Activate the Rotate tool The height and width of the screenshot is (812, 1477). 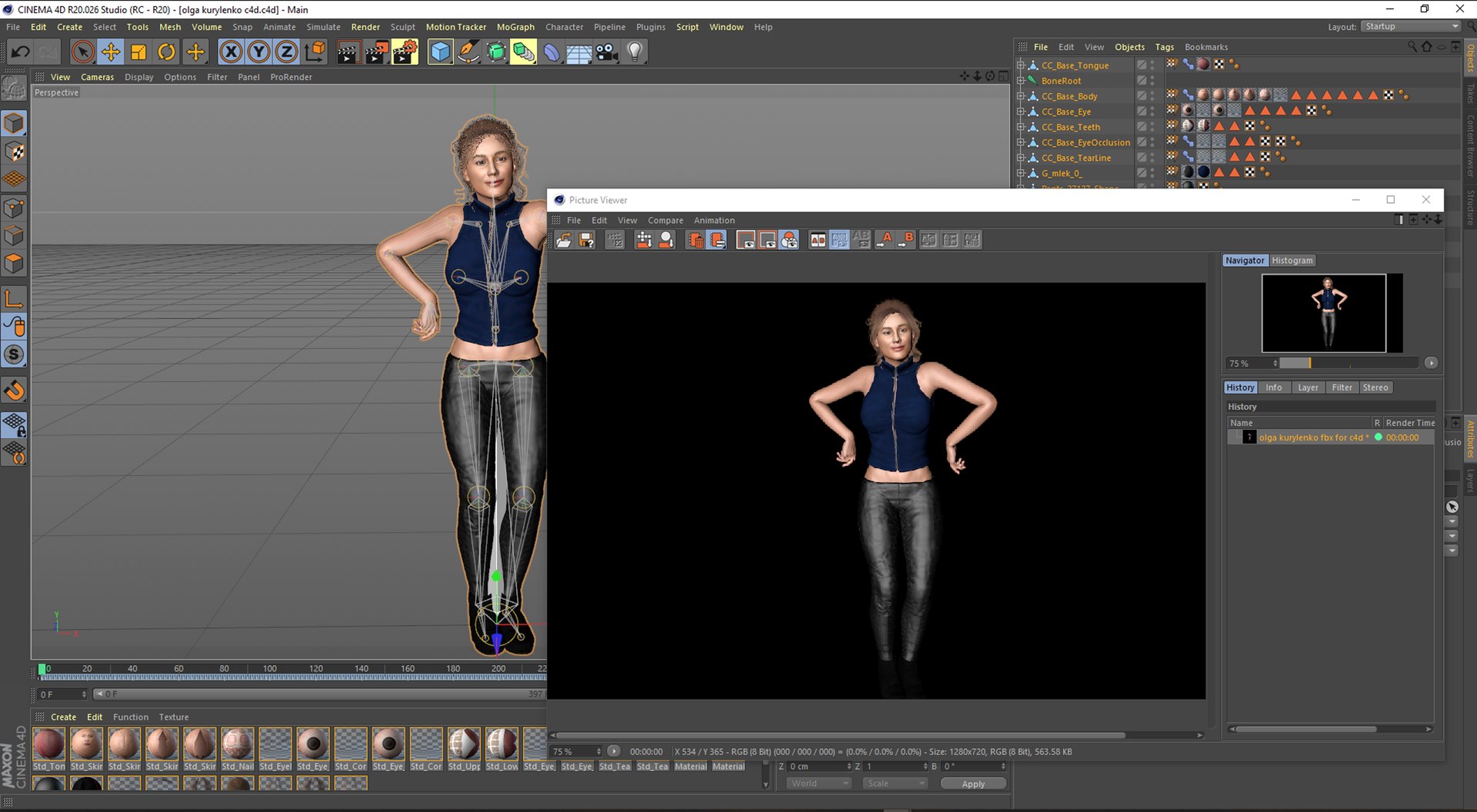point(166,52)
